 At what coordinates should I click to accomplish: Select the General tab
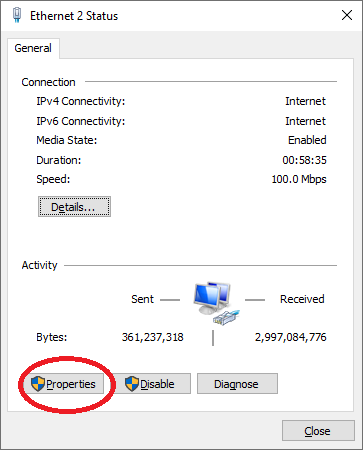(x=33, y=48)
